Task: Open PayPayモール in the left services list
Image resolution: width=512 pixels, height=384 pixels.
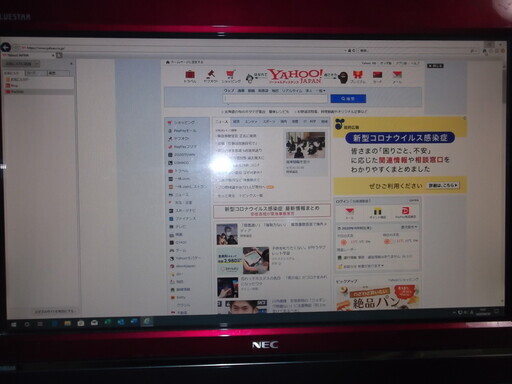Action: tap(183, 131)
